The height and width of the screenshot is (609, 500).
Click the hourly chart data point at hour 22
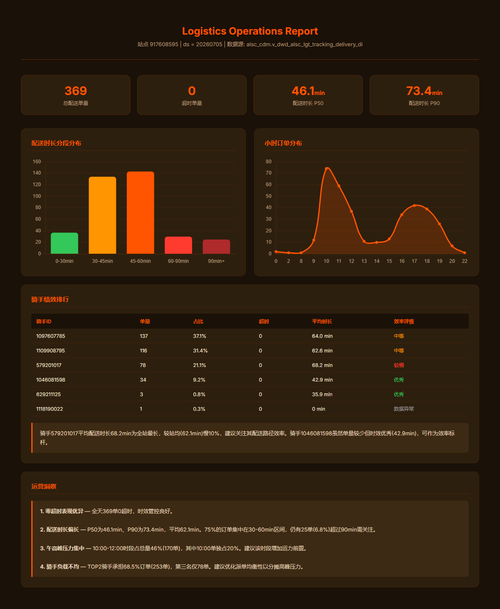pos(465,252)
